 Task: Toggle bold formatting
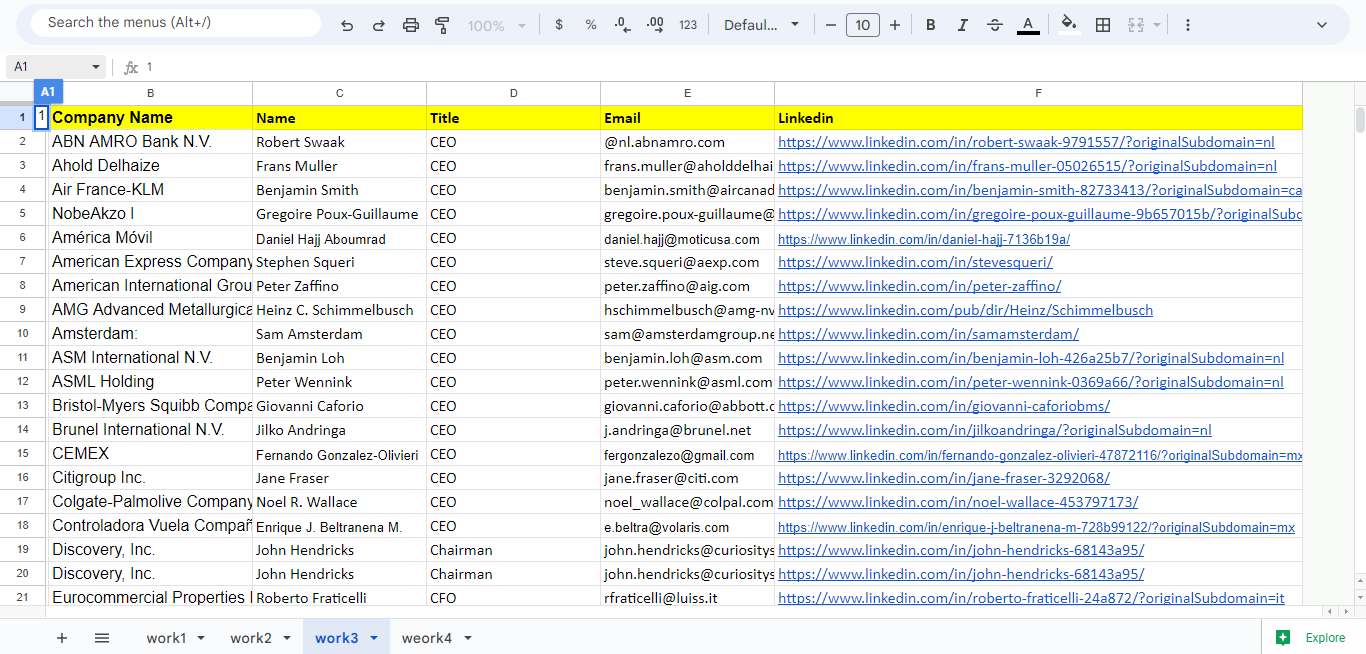[x=931, y=25]
